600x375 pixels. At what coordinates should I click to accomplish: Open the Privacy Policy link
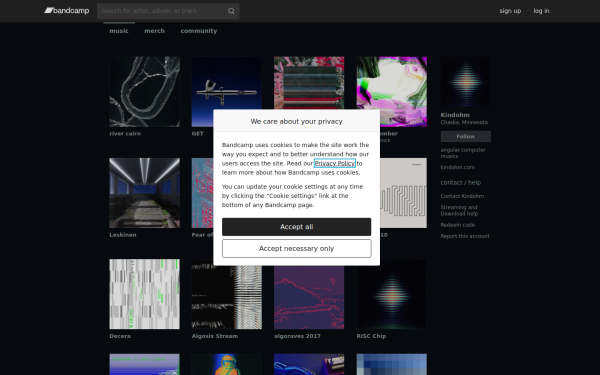[335, 163]
